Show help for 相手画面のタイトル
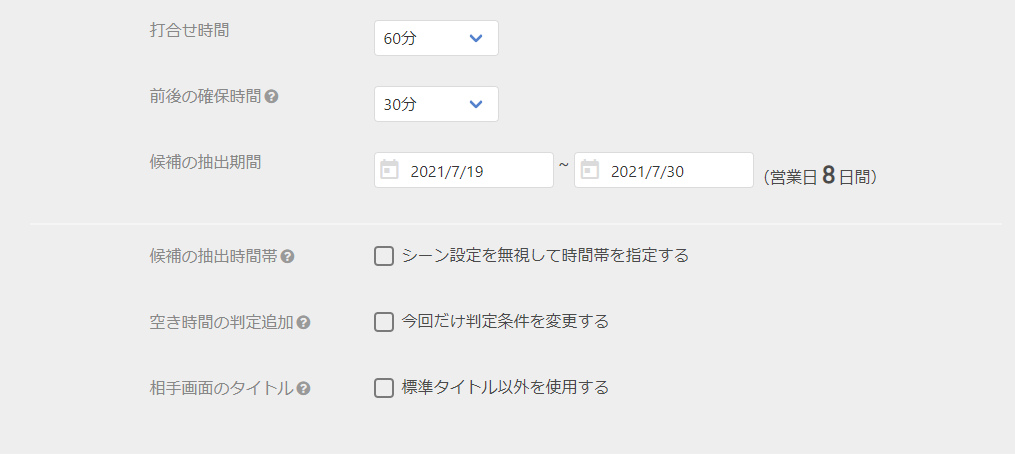Screen dimensions: 1015x458 pos(303,389)
